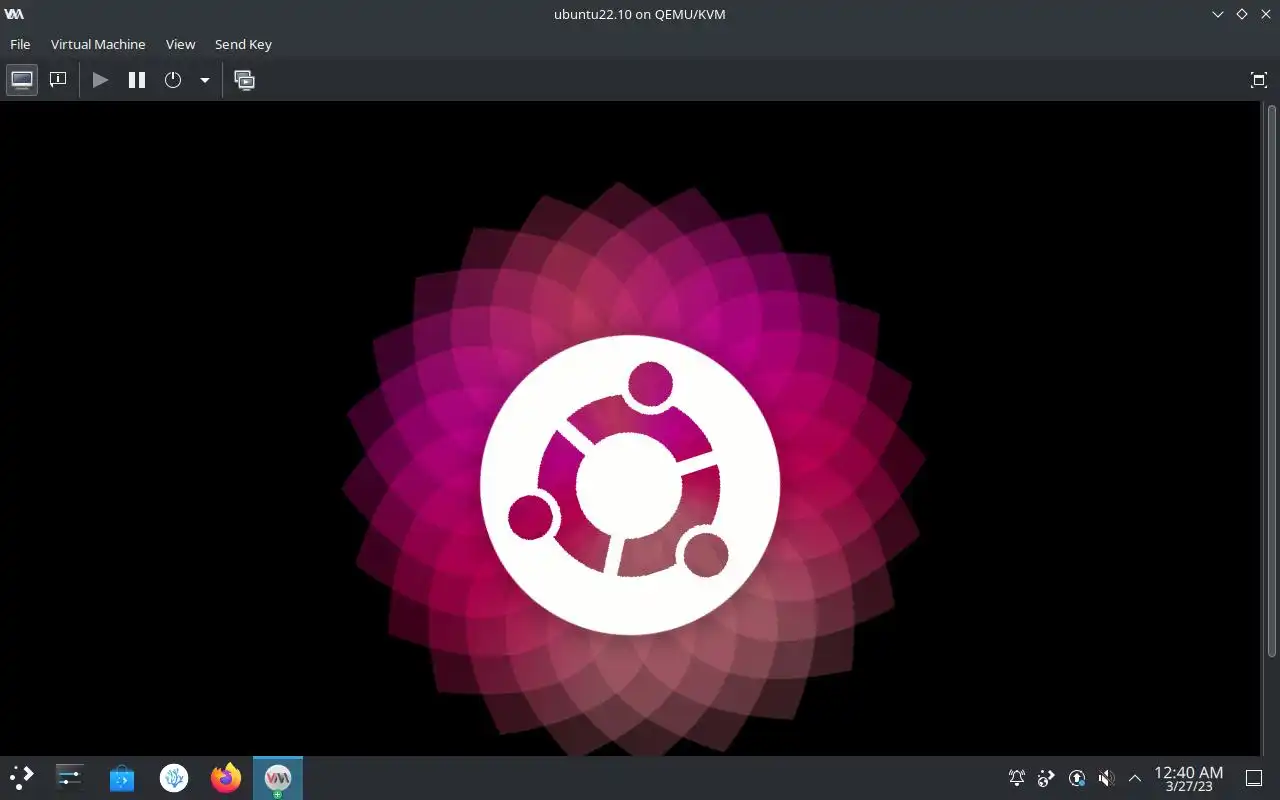Open the audio volume tray icon
The image size is (1280, 800).
click(1105, 778)
